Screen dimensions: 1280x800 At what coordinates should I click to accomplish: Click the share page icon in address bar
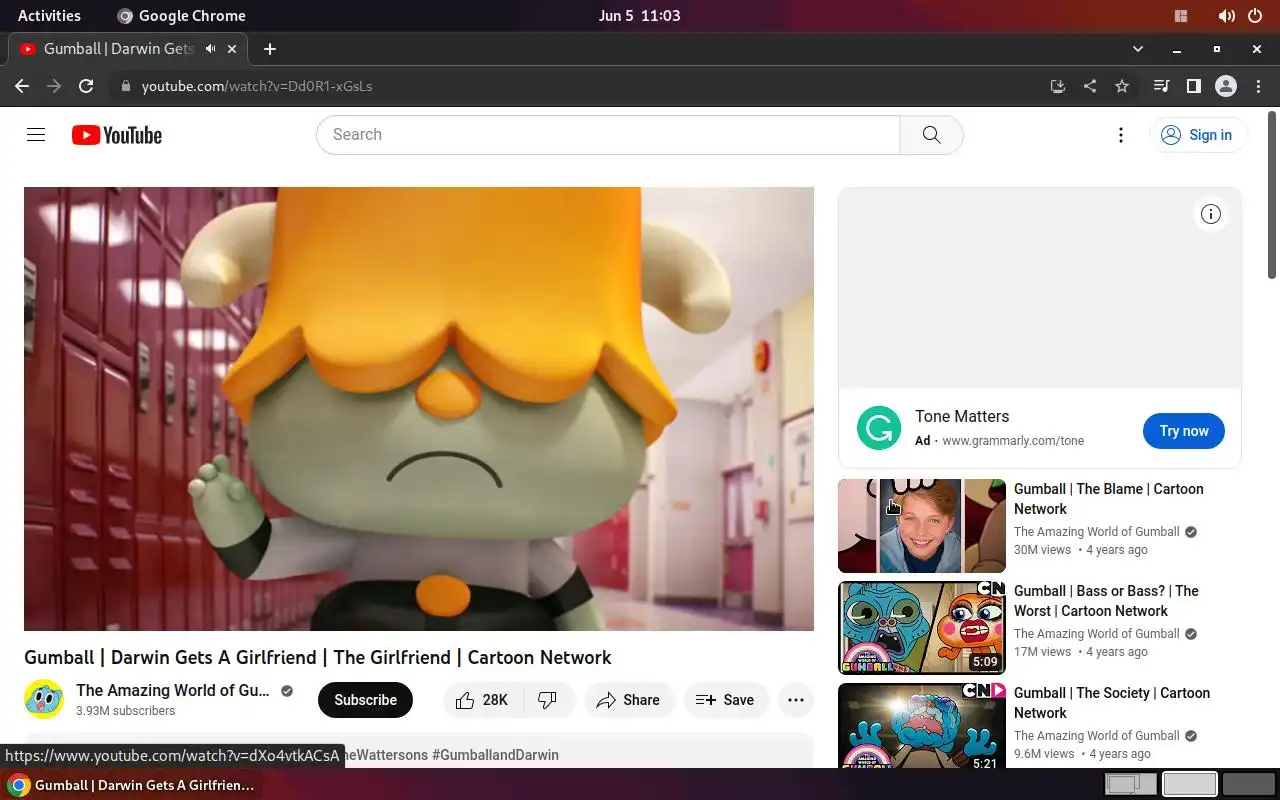pyautogui.click(x=1090, y=86)
